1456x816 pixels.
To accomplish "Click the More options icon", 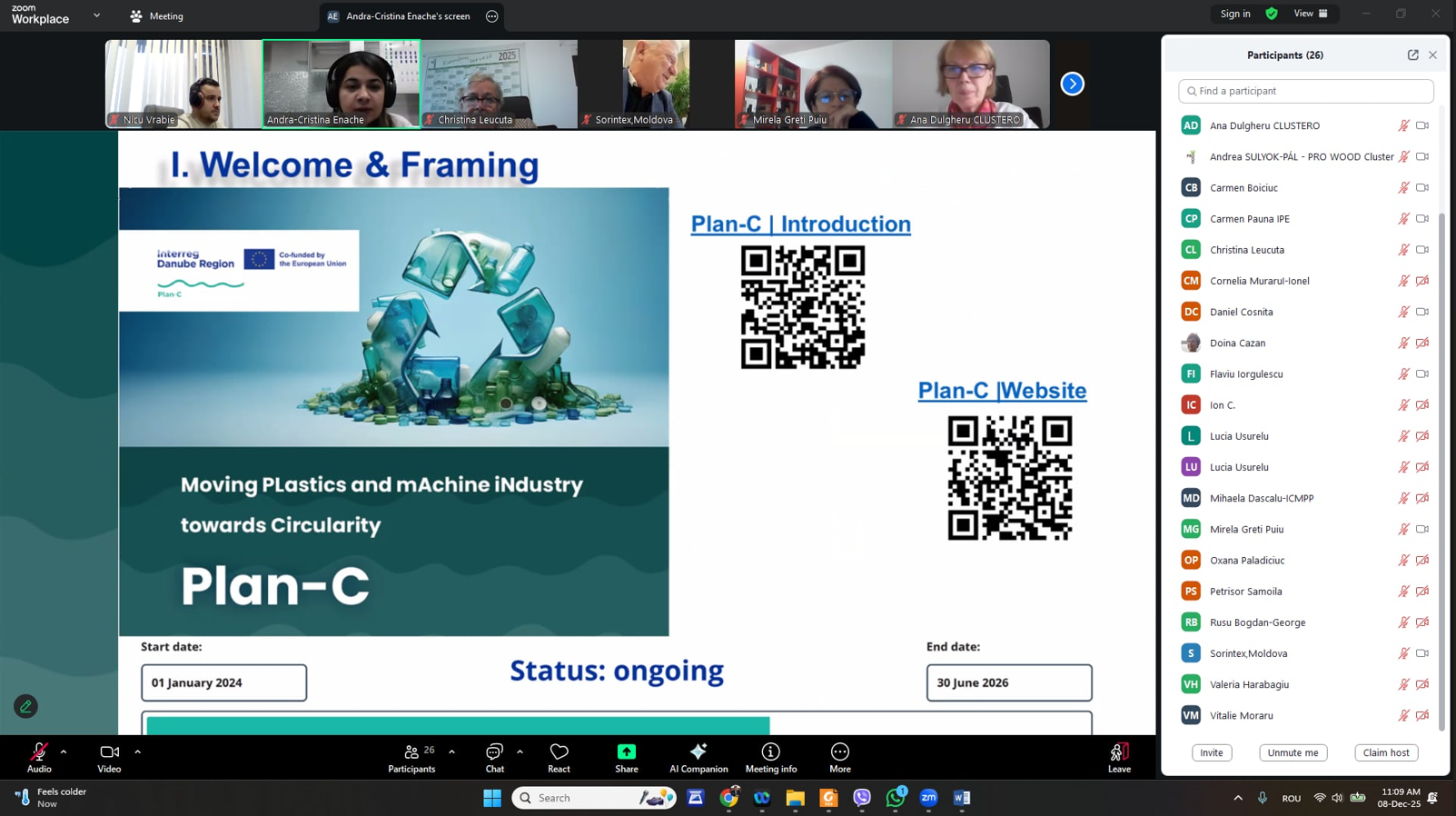I will (x=839, y=752).
